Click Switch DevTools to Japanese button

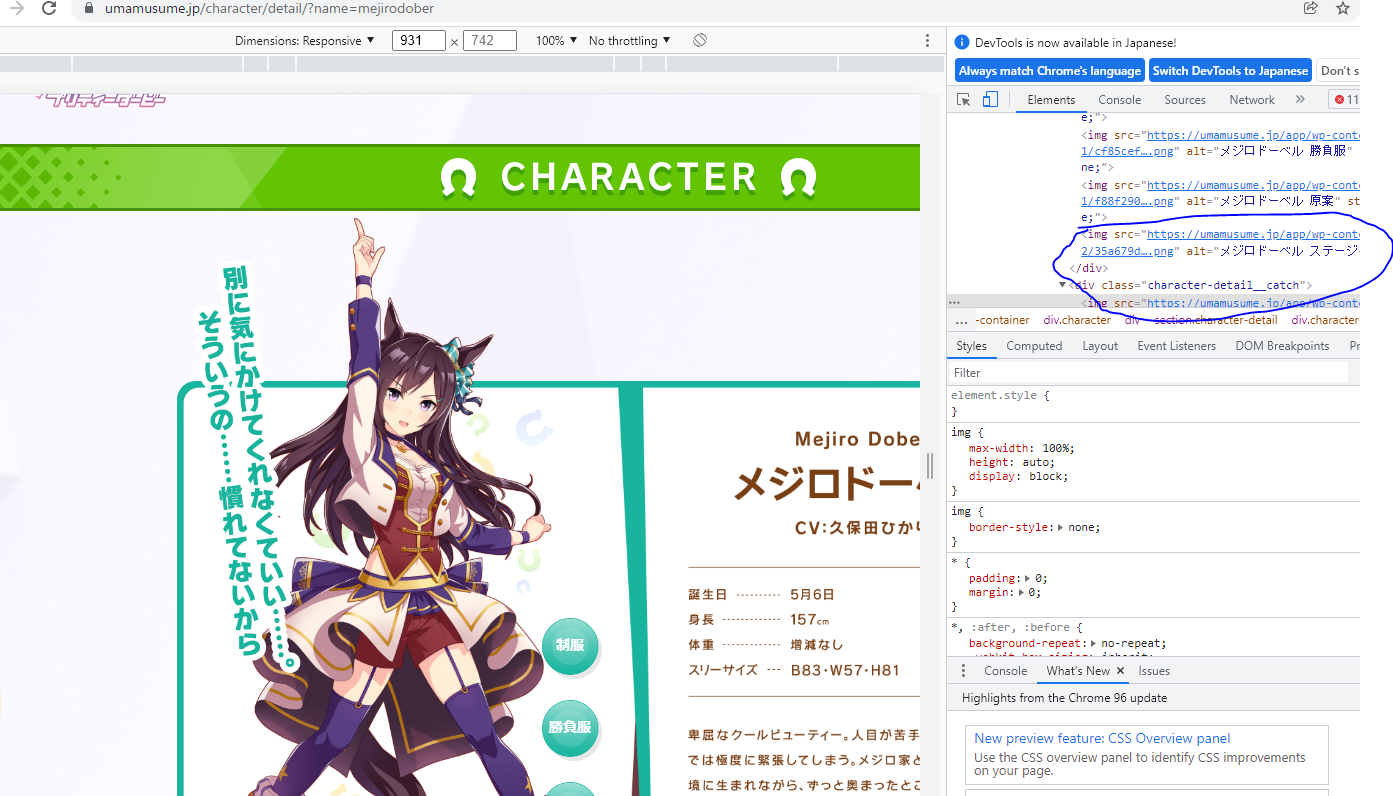pos(1230,71)
